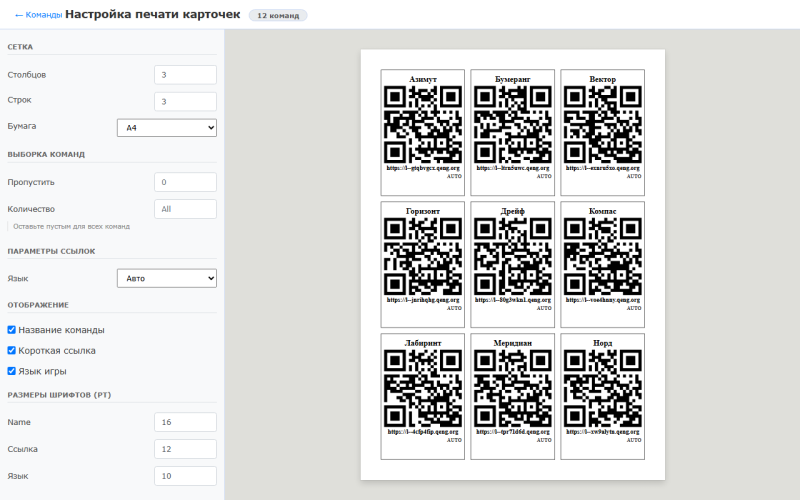
Task: Click the Лабиринт QR code
Action: tap(423, 388)
